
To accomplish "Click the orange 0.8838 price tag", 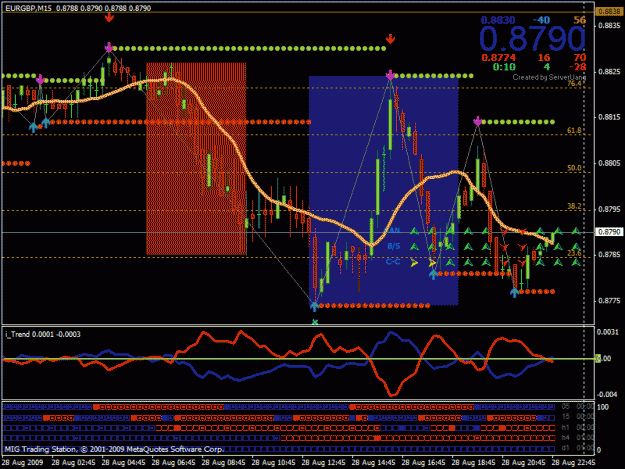I will [609, 12].
